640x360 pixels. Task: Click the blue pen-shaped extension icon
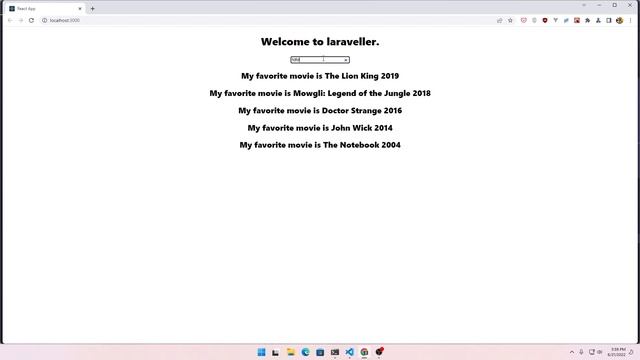tap(566, 20)
